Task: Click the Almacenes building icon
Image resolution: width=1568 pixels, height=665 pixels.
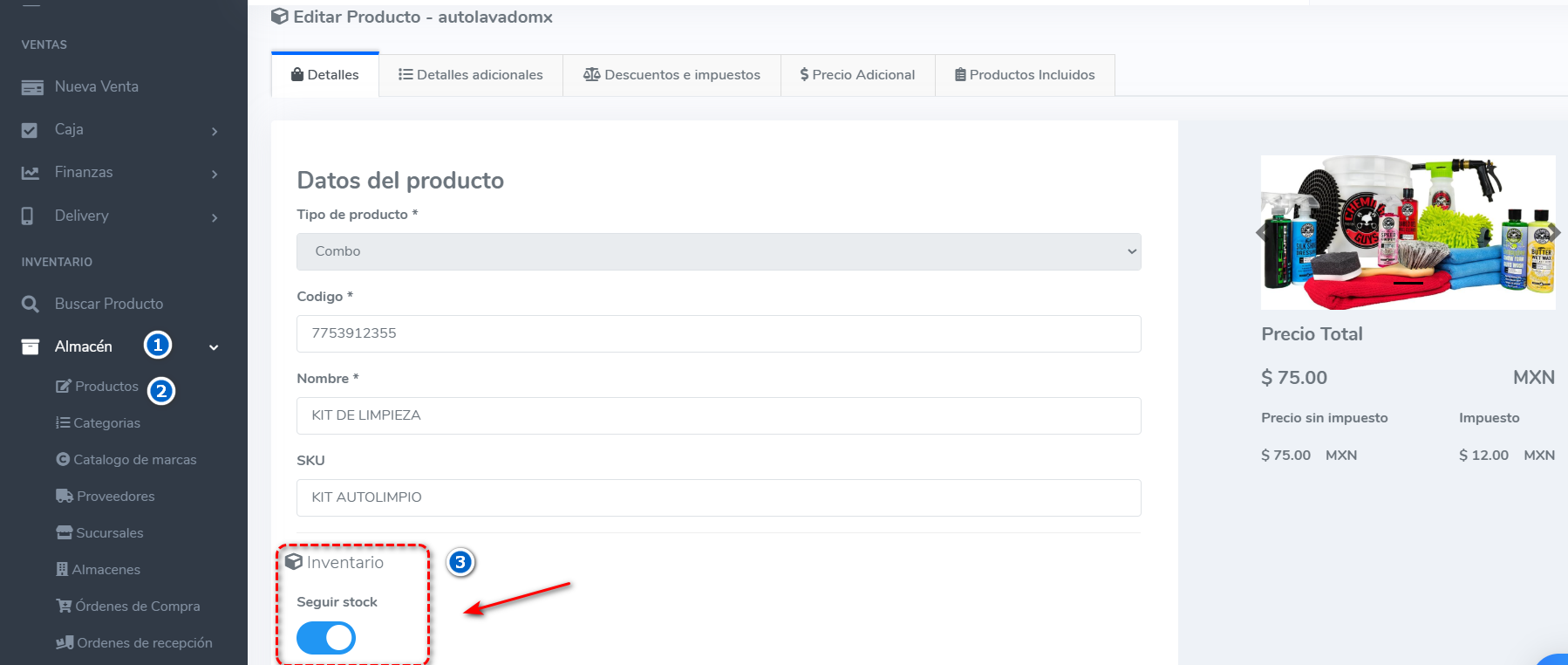Action: tap(62, 569)
